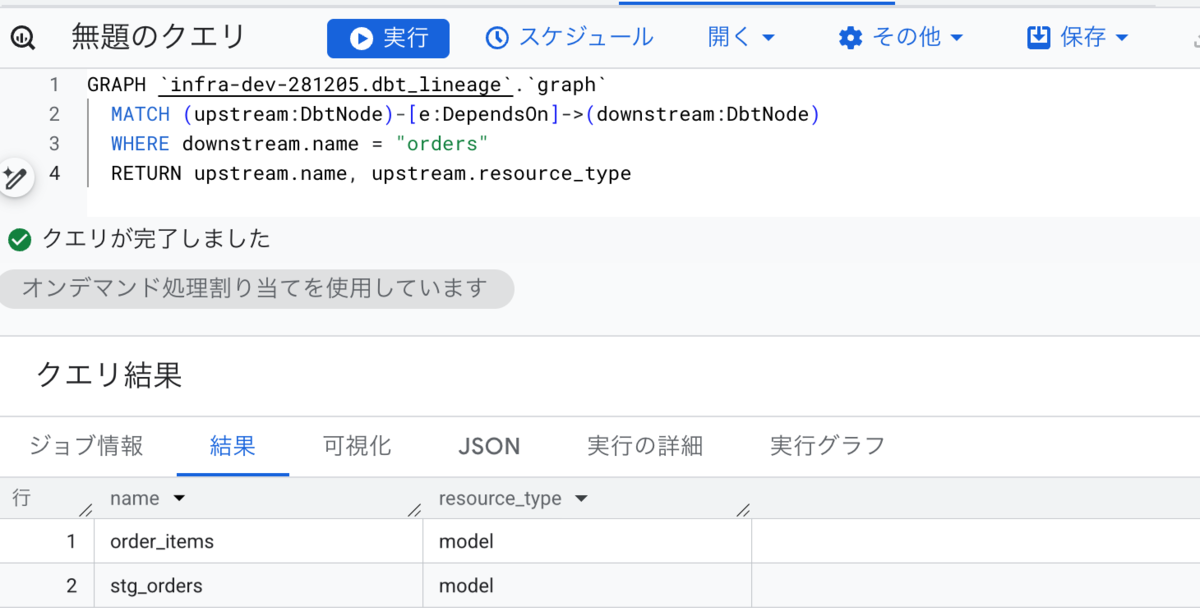This screenshot has width=1200, height=616.
Task: Expand the 開く dropdown
Action: pyautogui.click(x=741, y=38)
